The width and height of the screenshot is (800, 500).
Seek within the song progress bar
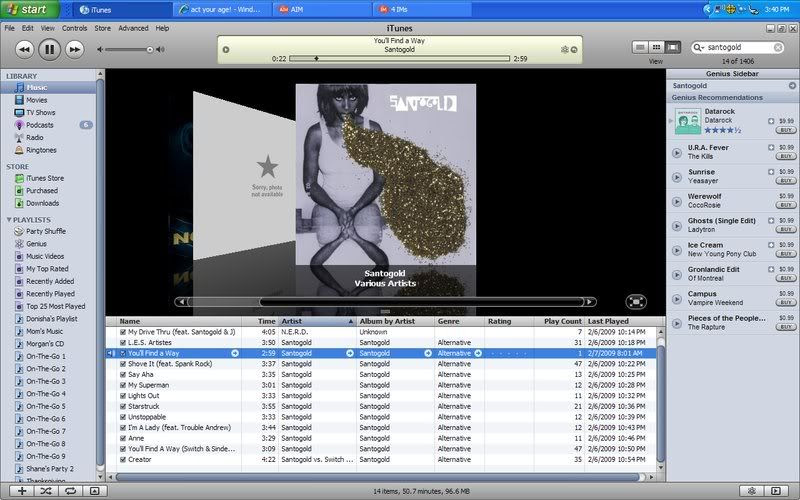coord(399,59)
